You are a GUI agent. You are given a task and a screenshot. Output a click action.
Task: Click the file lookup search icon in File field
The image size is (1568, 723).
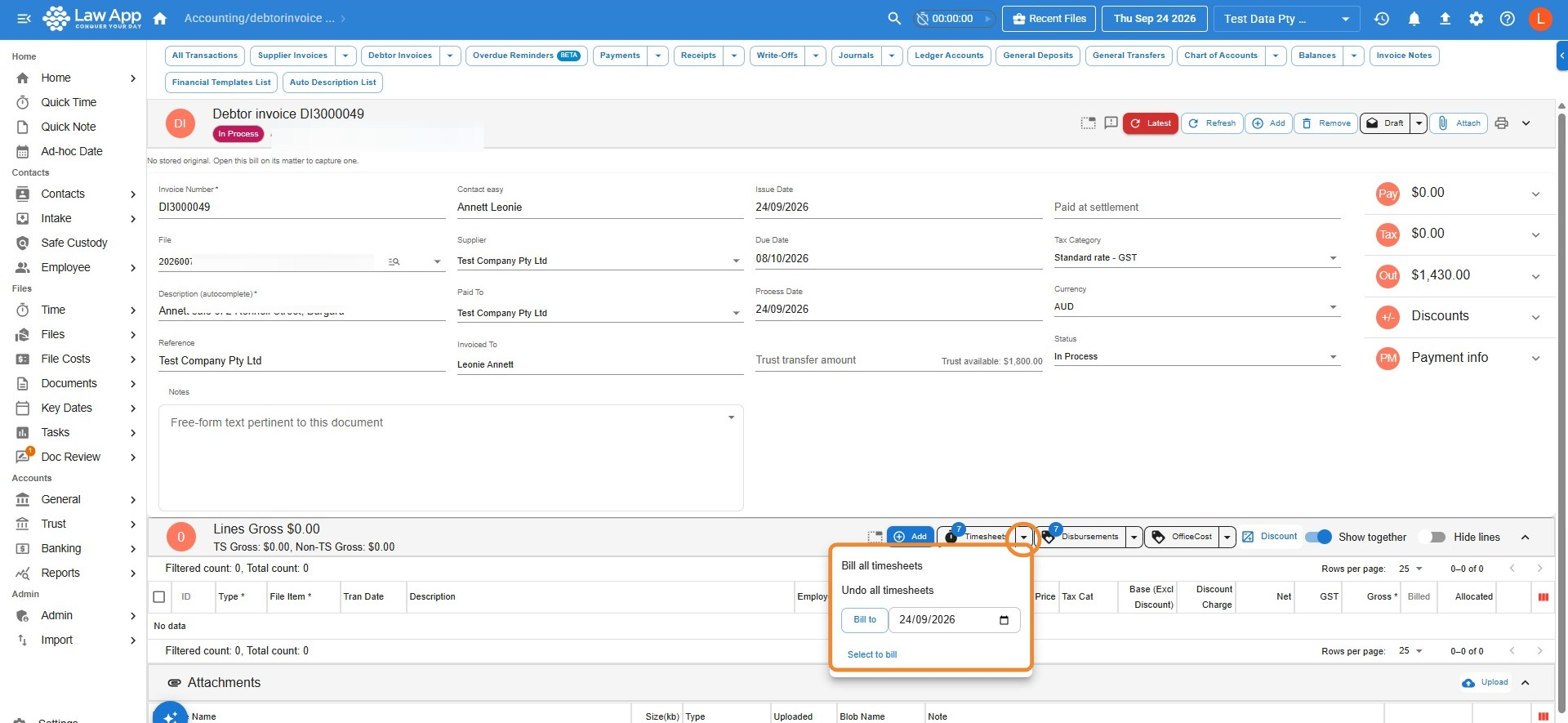(394, 261)
